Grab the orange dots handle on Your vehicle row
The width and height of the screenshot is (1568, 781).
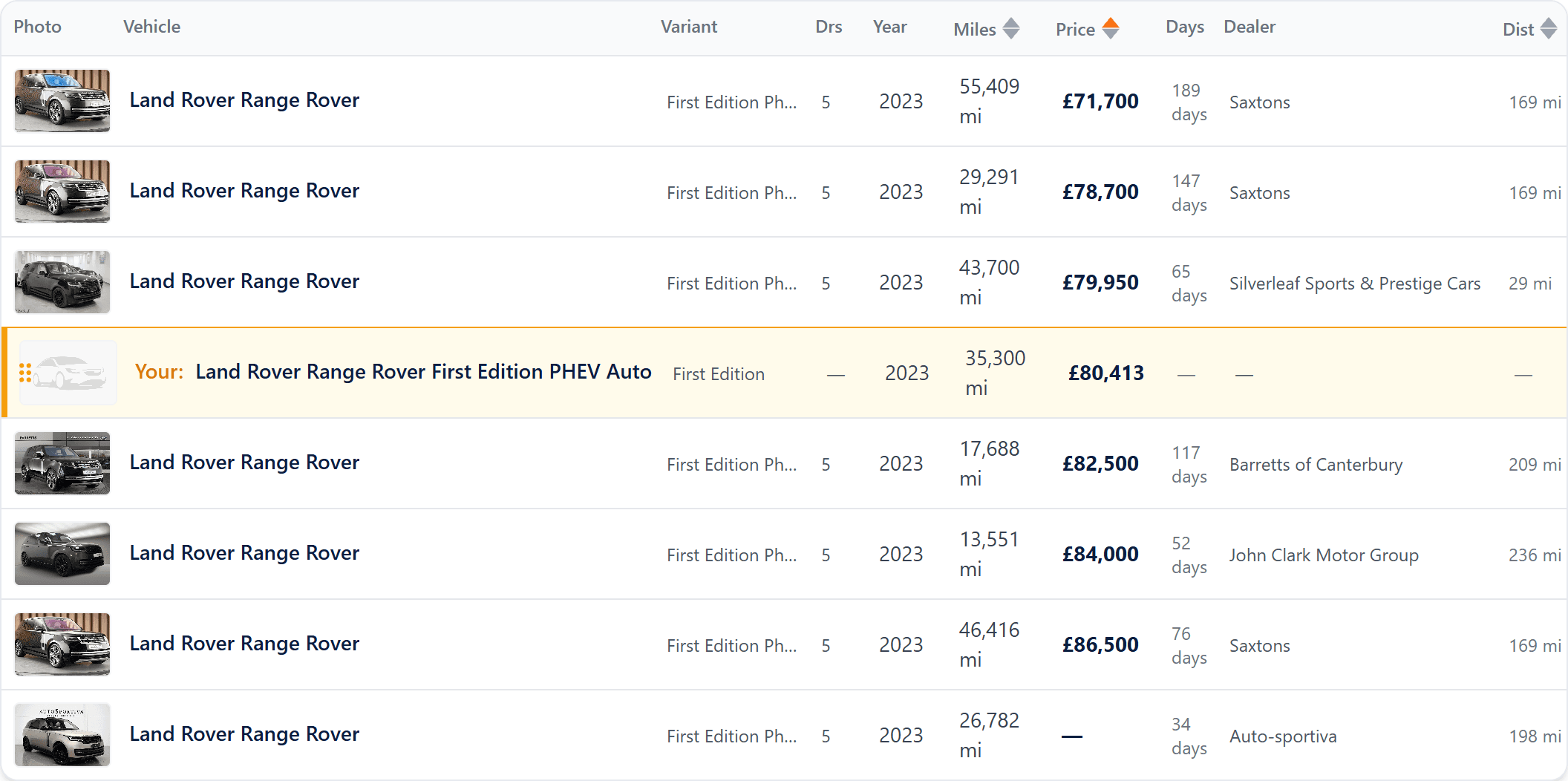tap(25, 373)
